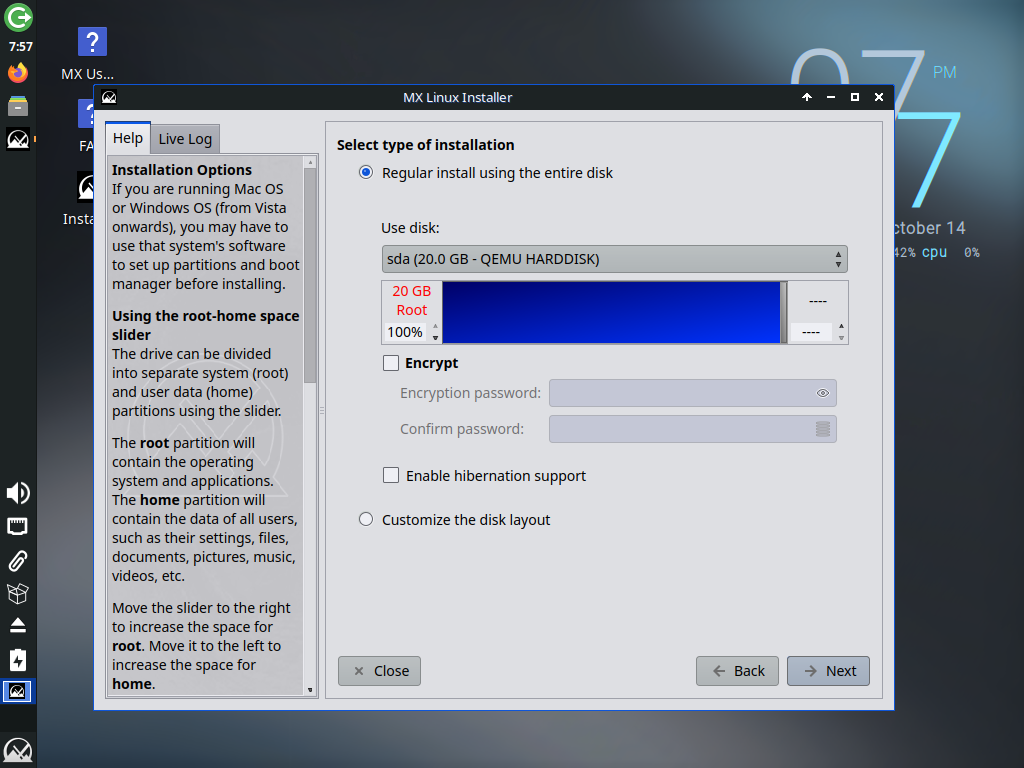Viewport: 1024px width, 768px height.
Task: Click the package updater box icon
Action: click(18, 593)
